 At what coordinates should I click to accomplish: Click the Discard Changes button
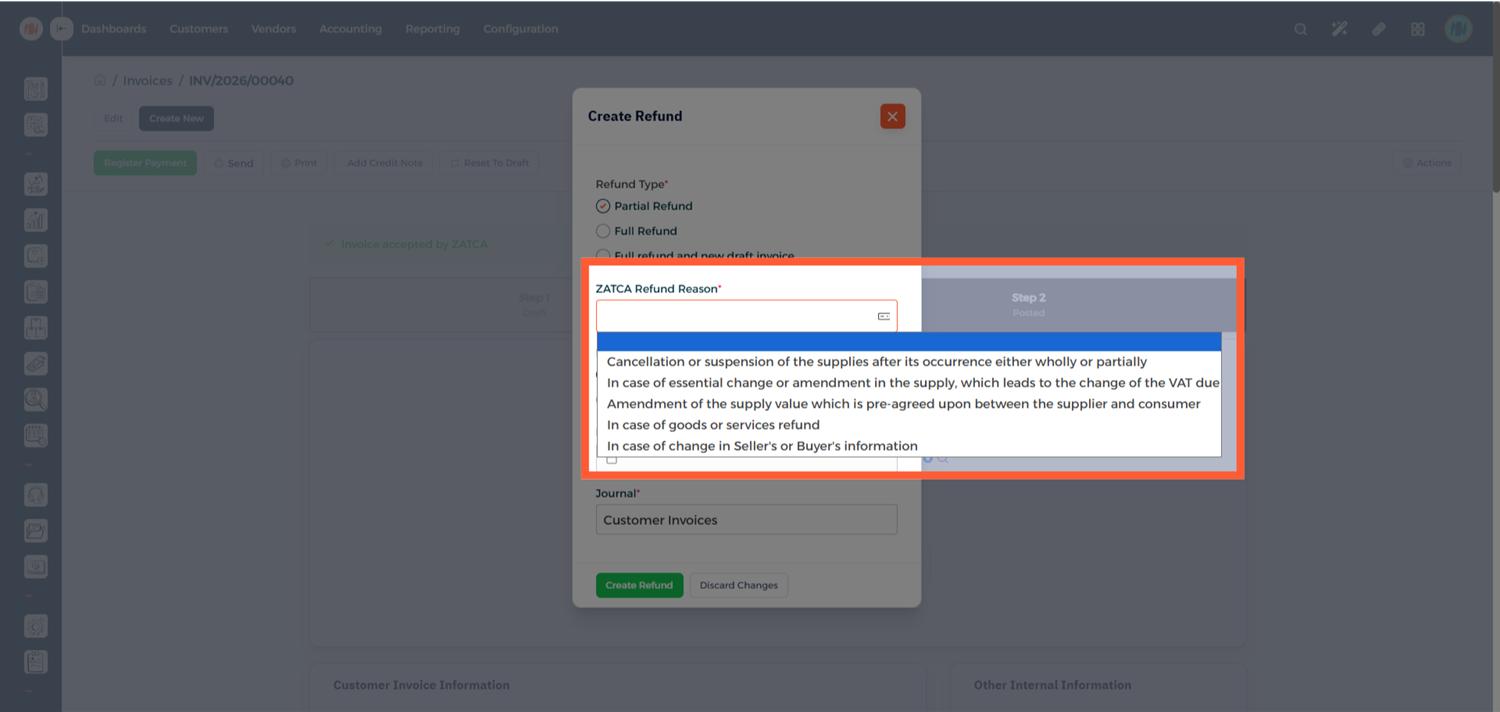(738, 585)
